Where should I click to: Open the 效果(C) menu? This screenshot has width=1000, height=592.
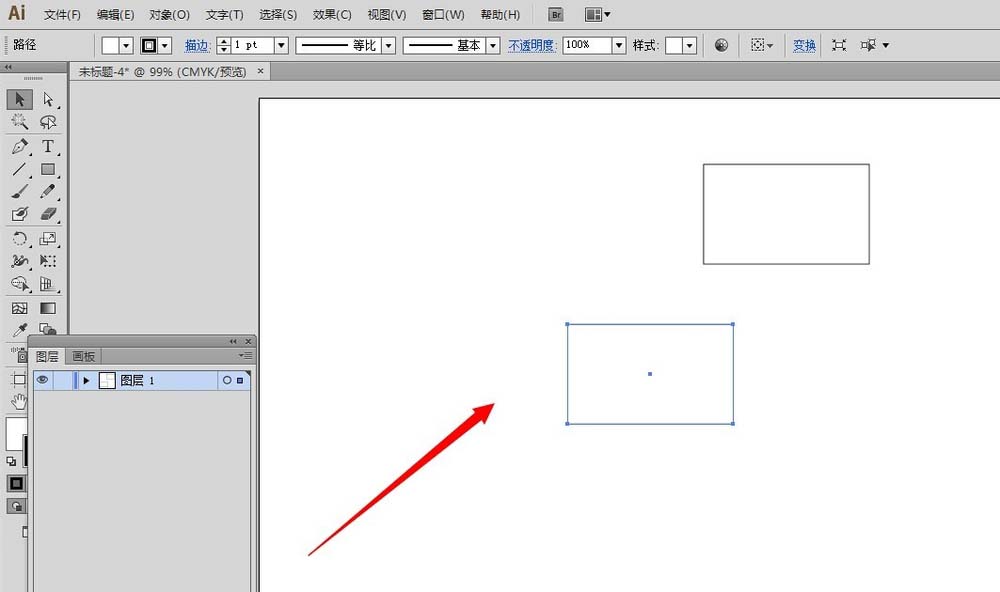[332, 15]
